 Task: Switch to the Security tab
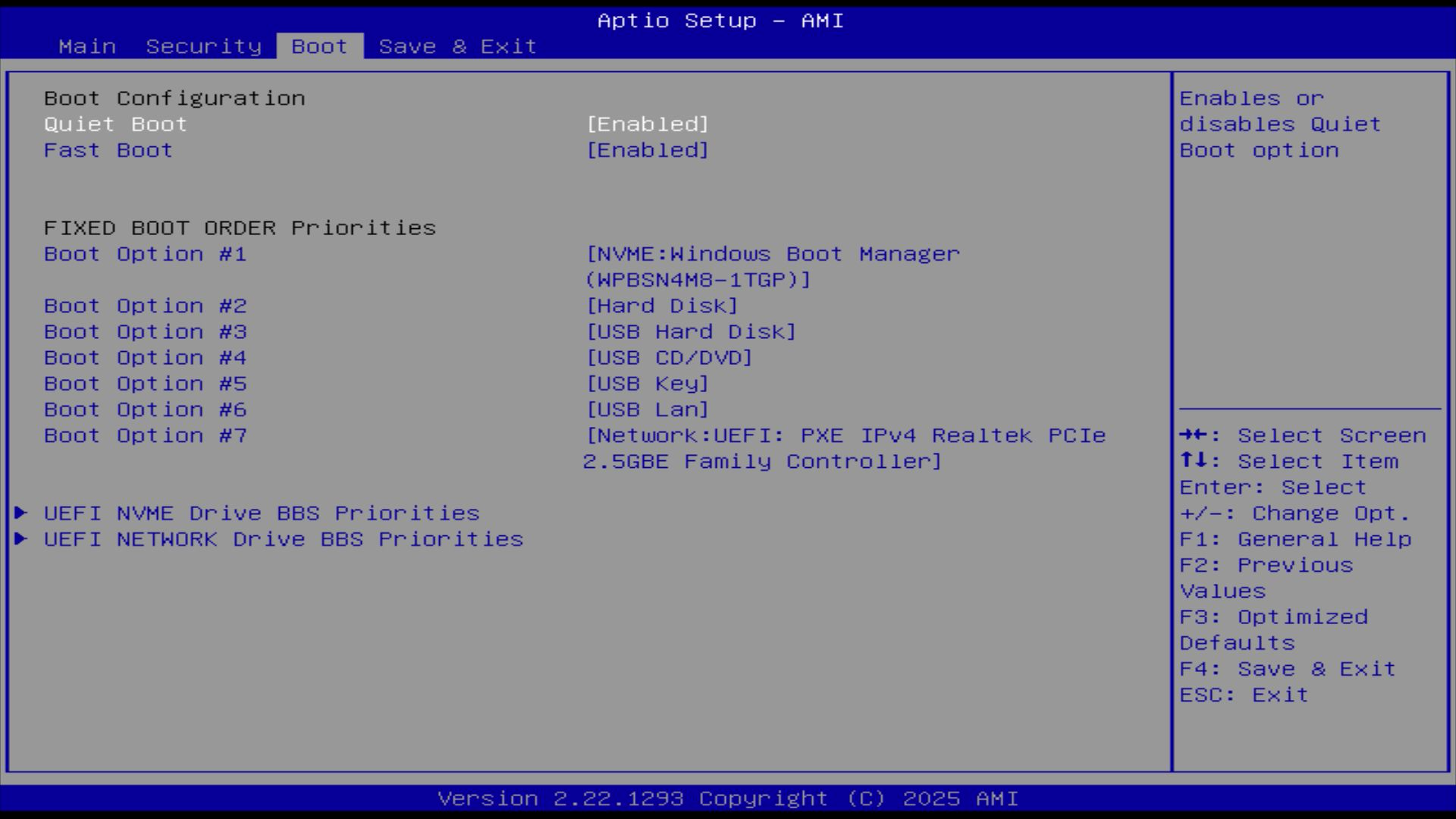point(203,46)
